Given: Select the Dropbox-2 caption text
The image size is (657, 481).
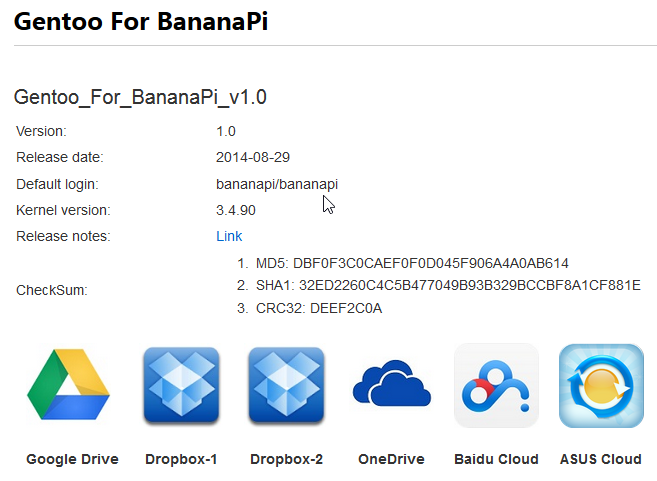Looking at the screenshot, I should coord(286,460).
